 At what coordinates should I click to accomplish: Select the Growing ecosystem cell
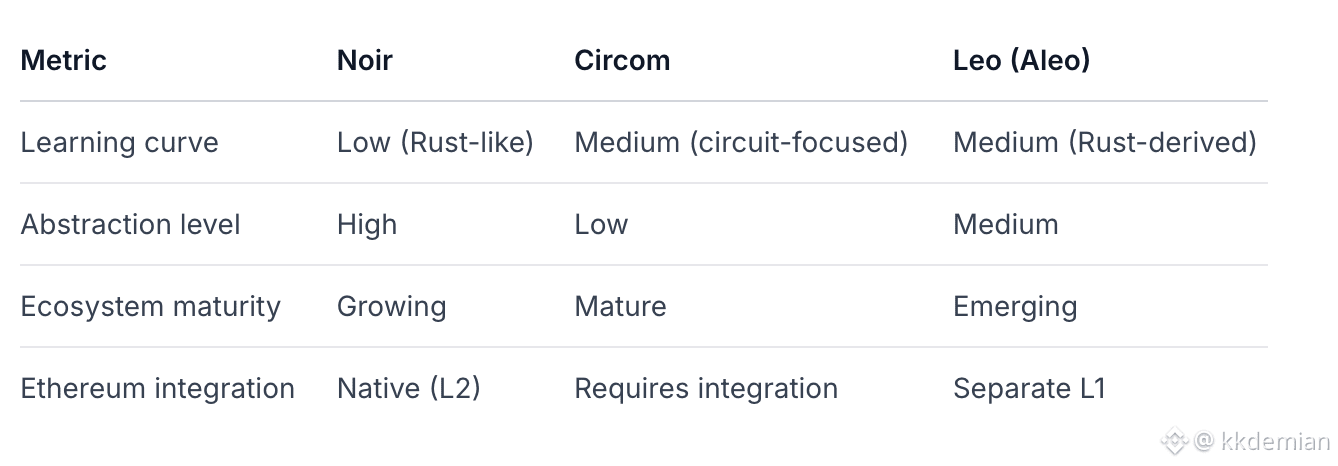391,306
